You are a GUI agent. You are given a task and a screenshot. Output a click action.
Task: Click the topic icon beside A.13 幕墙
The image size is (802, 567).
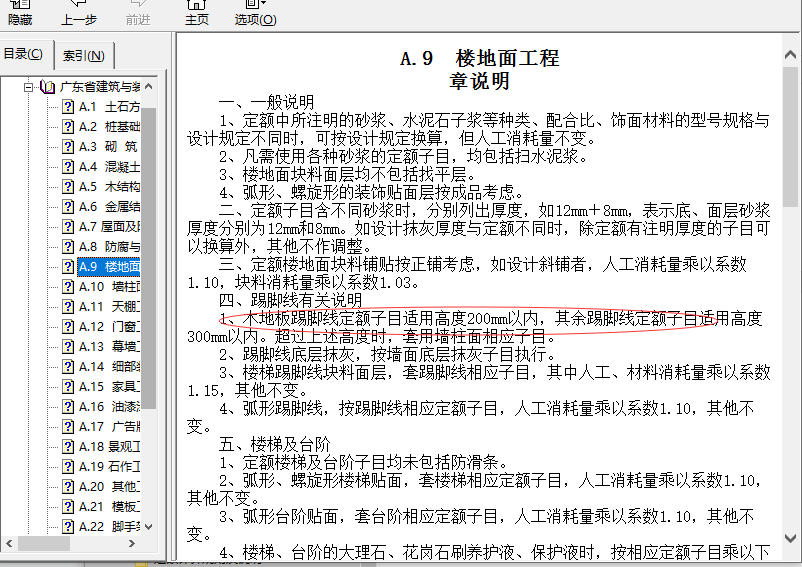pyautogui.click(x=68, y=347)
